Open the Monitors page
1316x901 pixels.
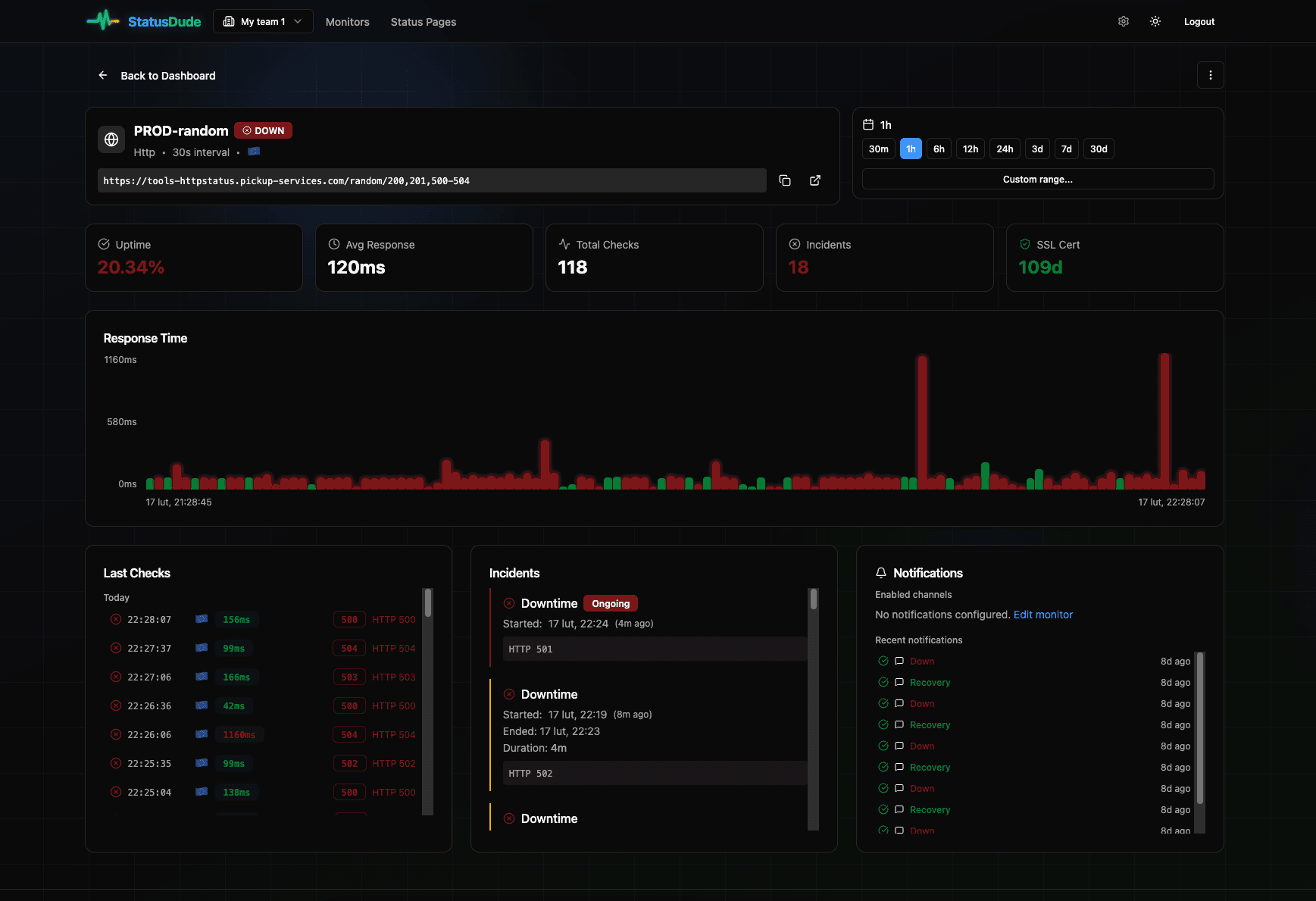point(347,22)
